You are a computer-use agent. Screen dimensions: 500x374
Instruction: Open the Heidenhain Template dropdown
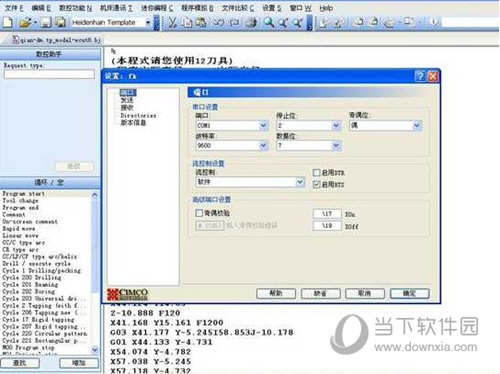pyautogui.click(x=148, y=22)
